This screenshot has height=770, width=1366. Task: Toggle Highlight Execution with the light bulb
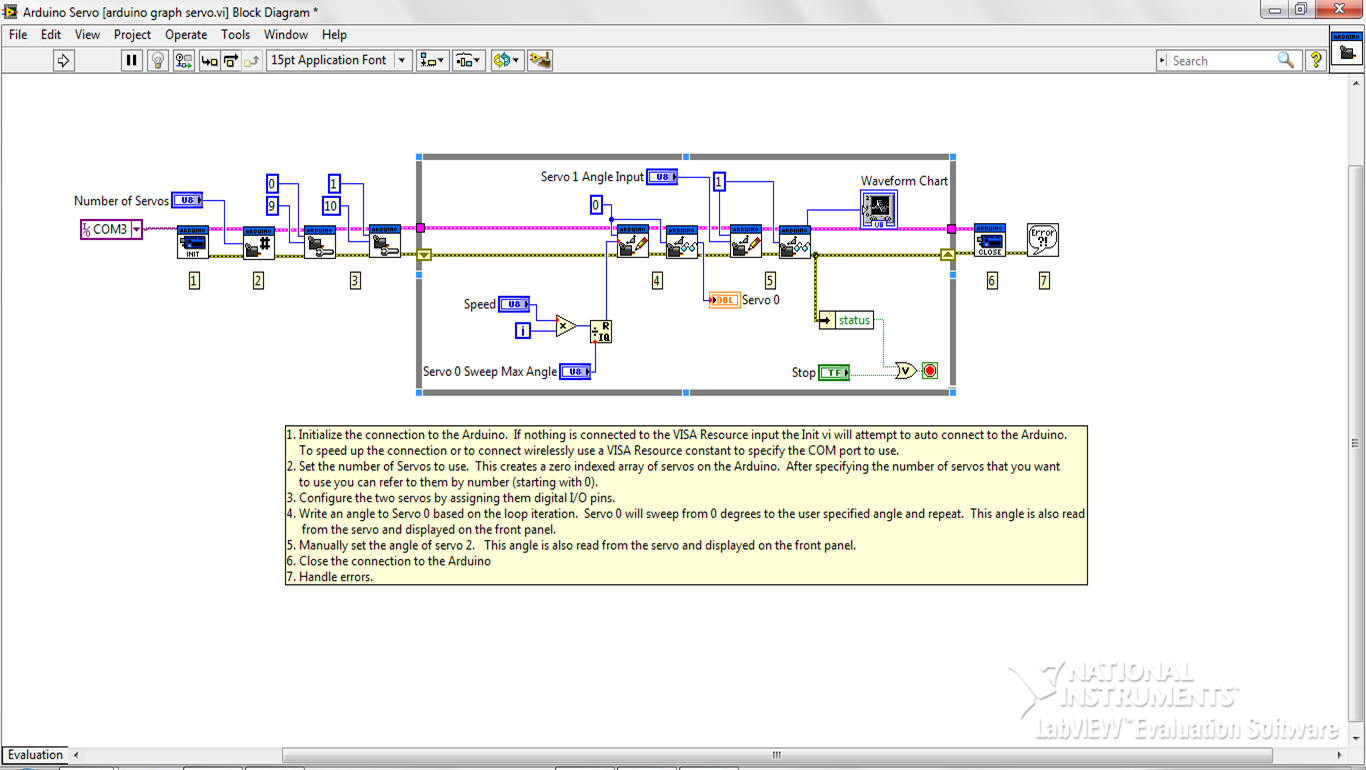tap(158, 60)
